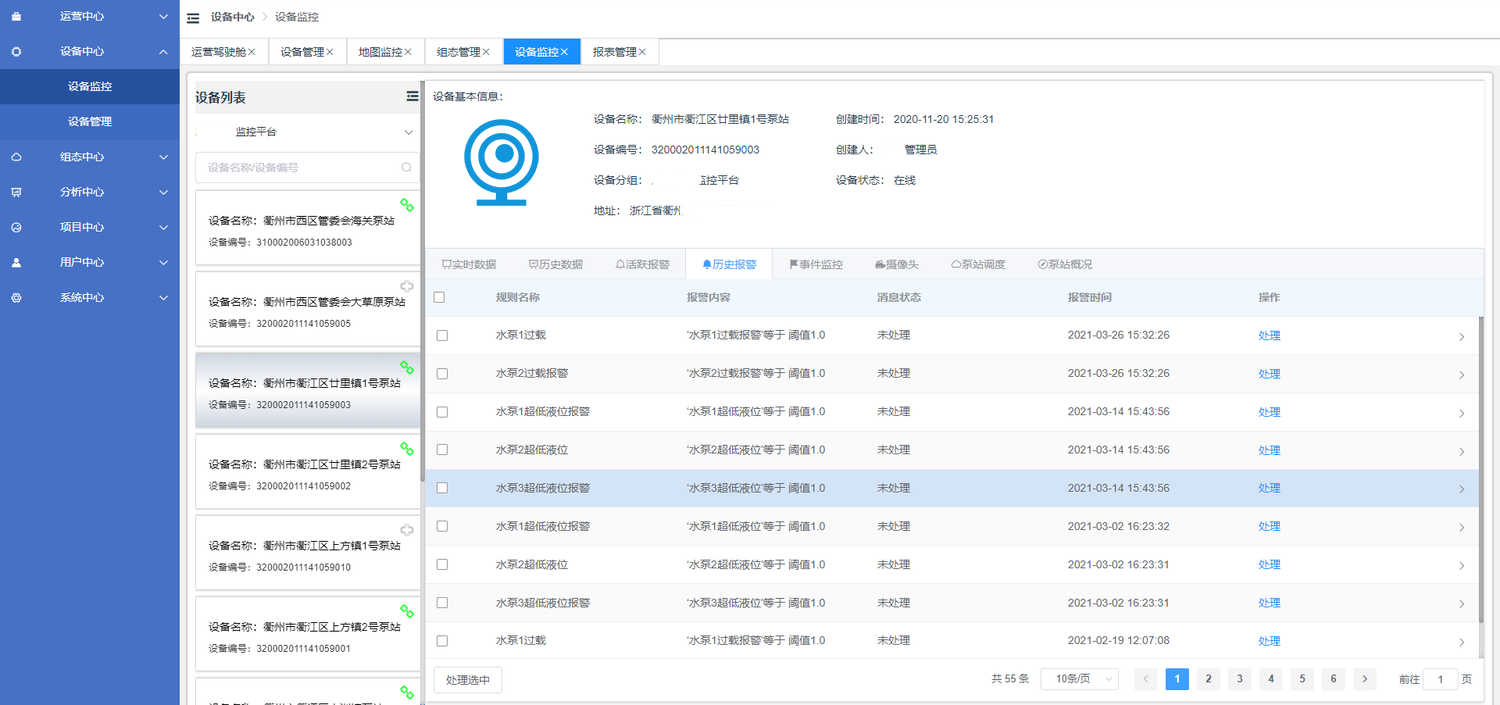
Task: Expand the 系统中心 sidebar menu
Action: coord(164,298)
